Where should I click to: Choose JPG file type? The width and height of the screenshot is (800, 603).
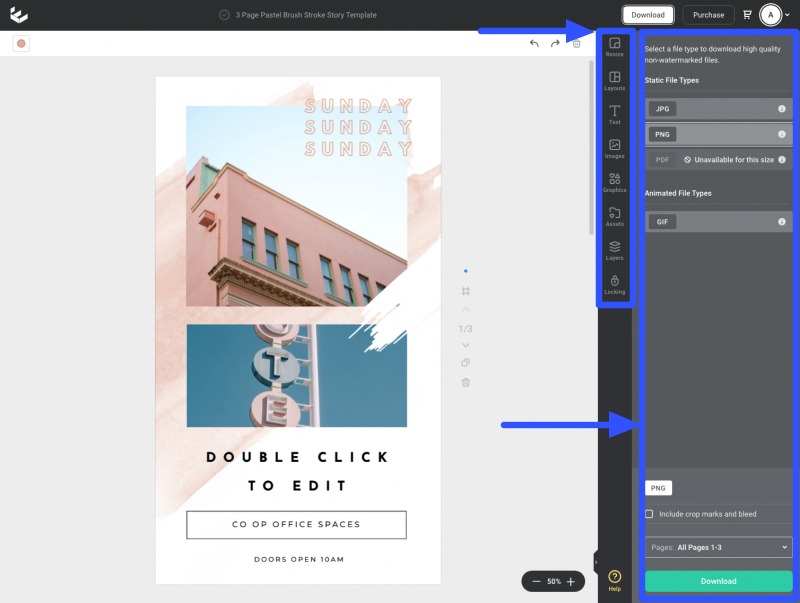tap(662, 108)
